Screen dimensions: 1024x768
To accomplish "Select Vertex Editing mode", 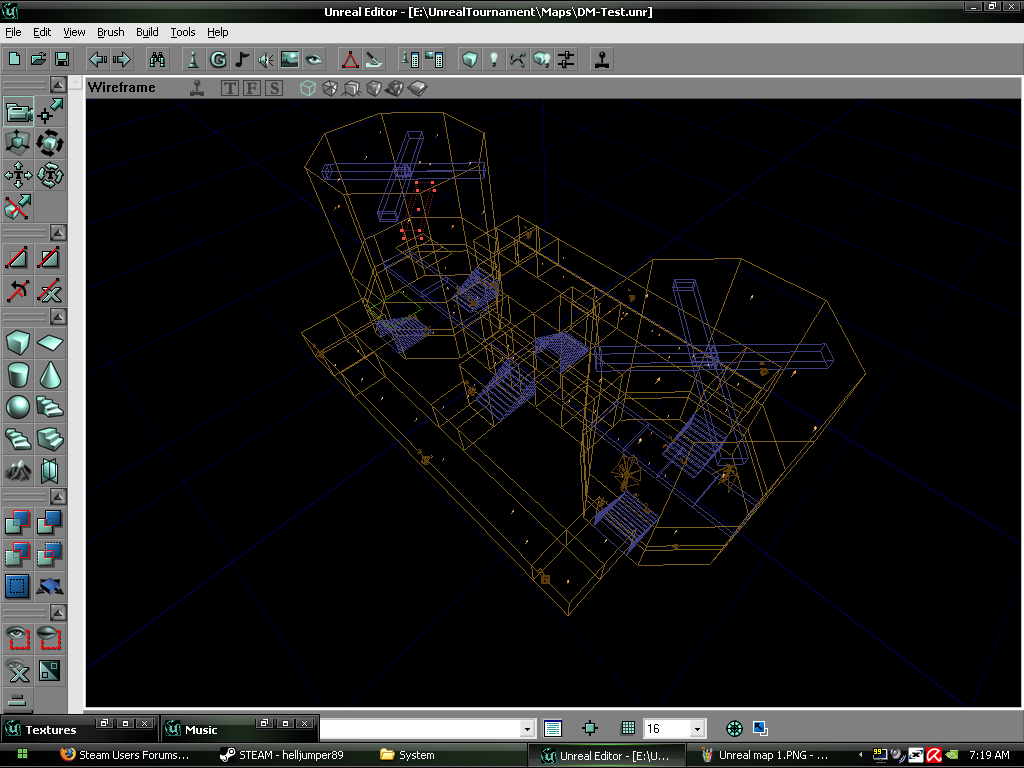I will click(50, 112).
